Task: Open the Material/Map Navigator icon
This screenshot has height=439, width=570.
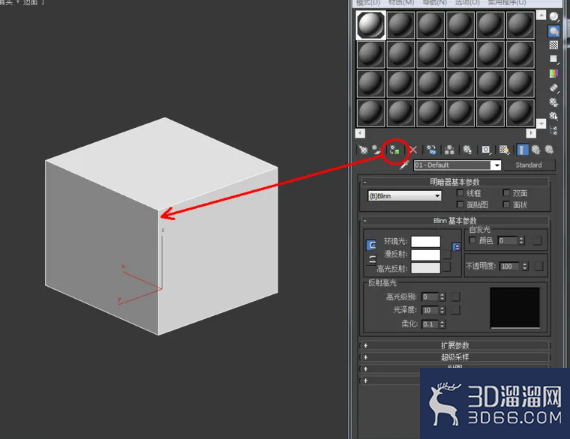Action: coord(554,130)
